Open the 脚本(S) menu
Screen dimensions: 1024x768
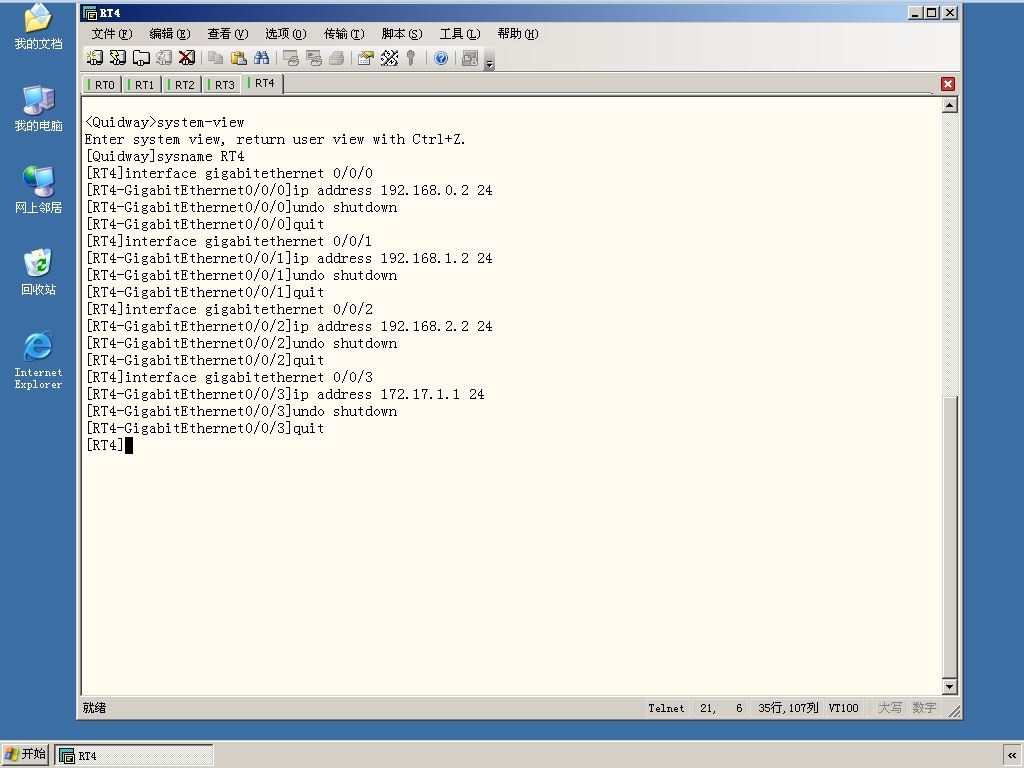coord(402,34)
